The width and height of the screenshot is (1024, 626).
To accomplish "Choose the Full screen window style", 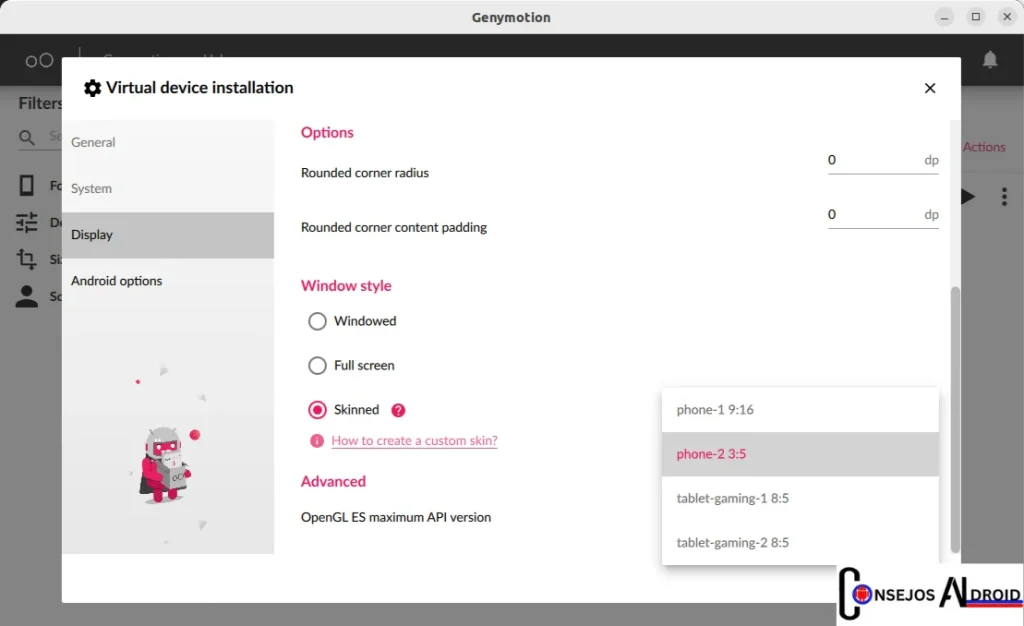I will (317, 366).
